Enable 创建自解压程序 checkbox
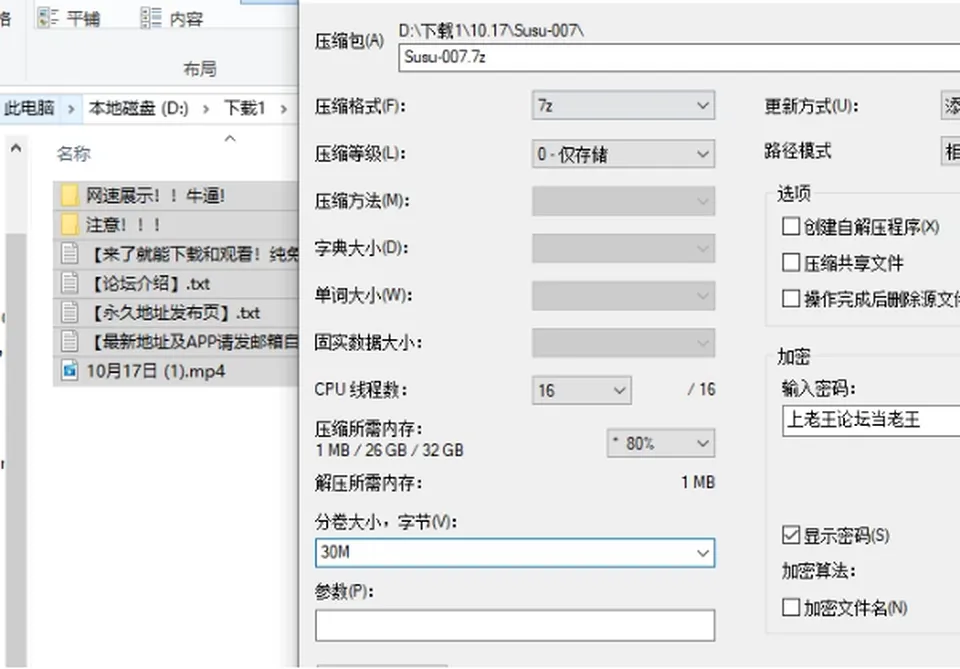The width and height of the screenshot is (960, 669). (x=791, y=226)
